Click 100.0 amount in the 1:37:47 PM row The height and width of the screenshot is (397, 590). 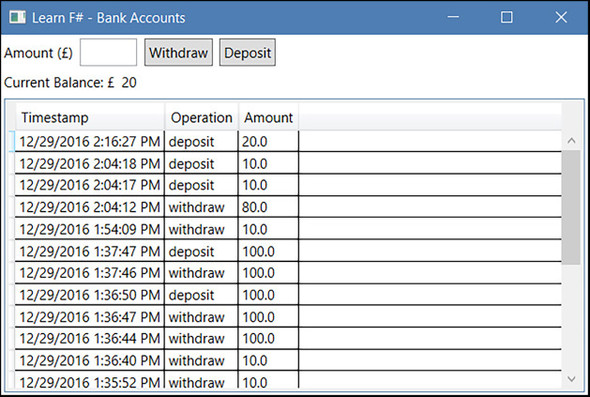pyautogui.click(x=268, y=251)
